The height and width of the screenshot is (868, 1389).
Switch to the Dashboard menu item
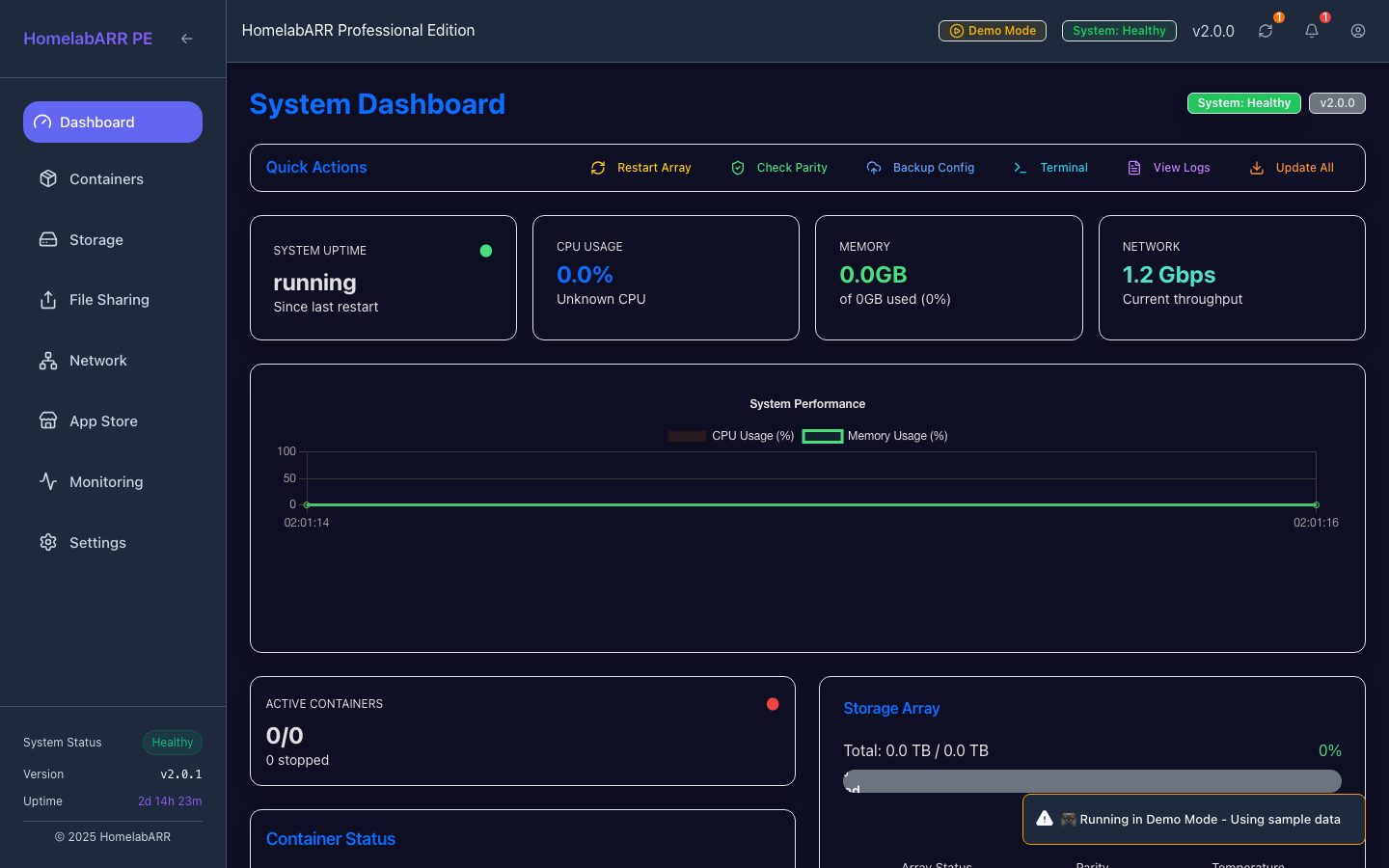pos(96,122)
